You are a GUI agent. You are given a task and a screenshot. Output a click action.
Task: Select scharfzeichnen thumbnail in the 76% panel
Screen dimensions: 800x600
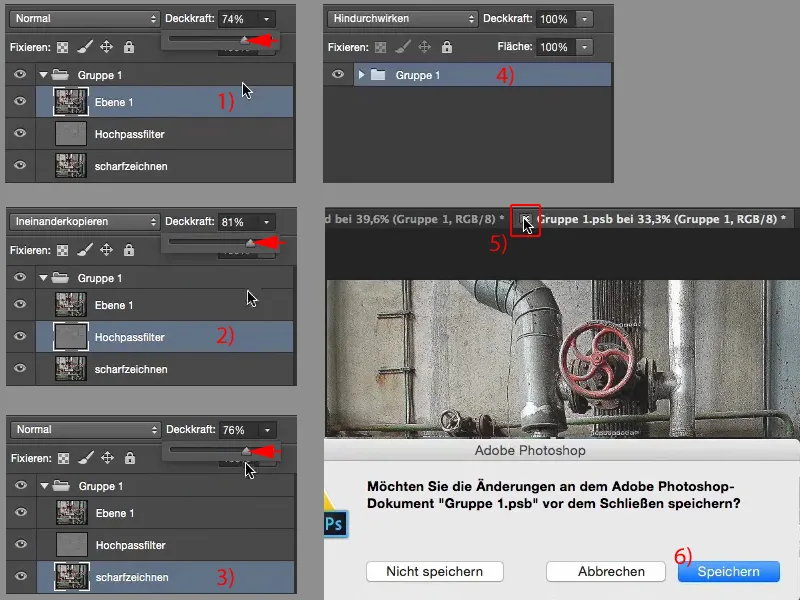[x=72, y=577]
